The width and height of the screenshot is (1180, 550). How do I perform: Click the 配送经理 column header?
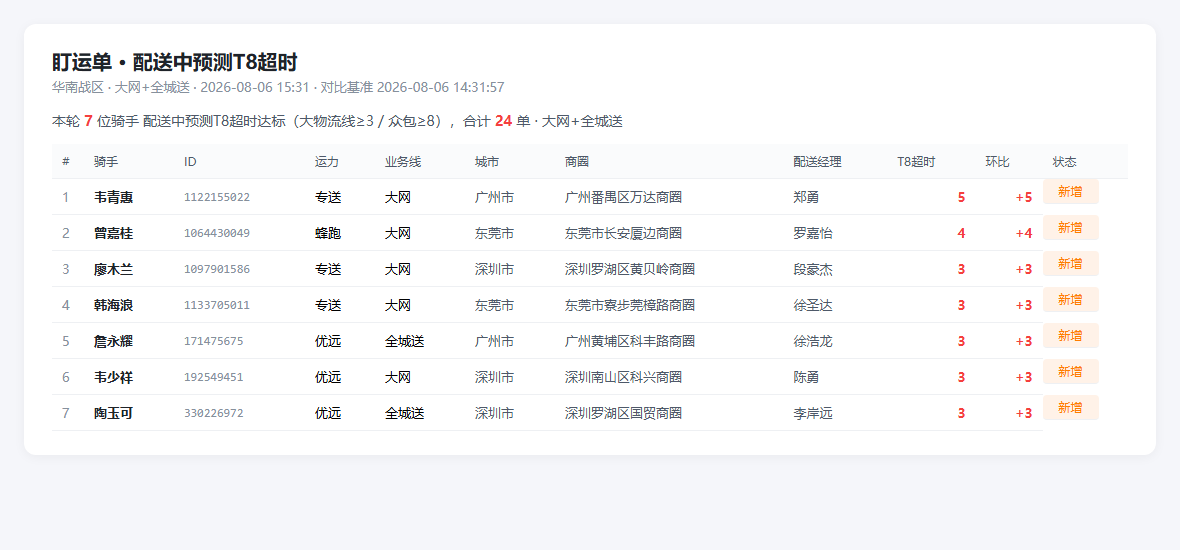point(817,162)
